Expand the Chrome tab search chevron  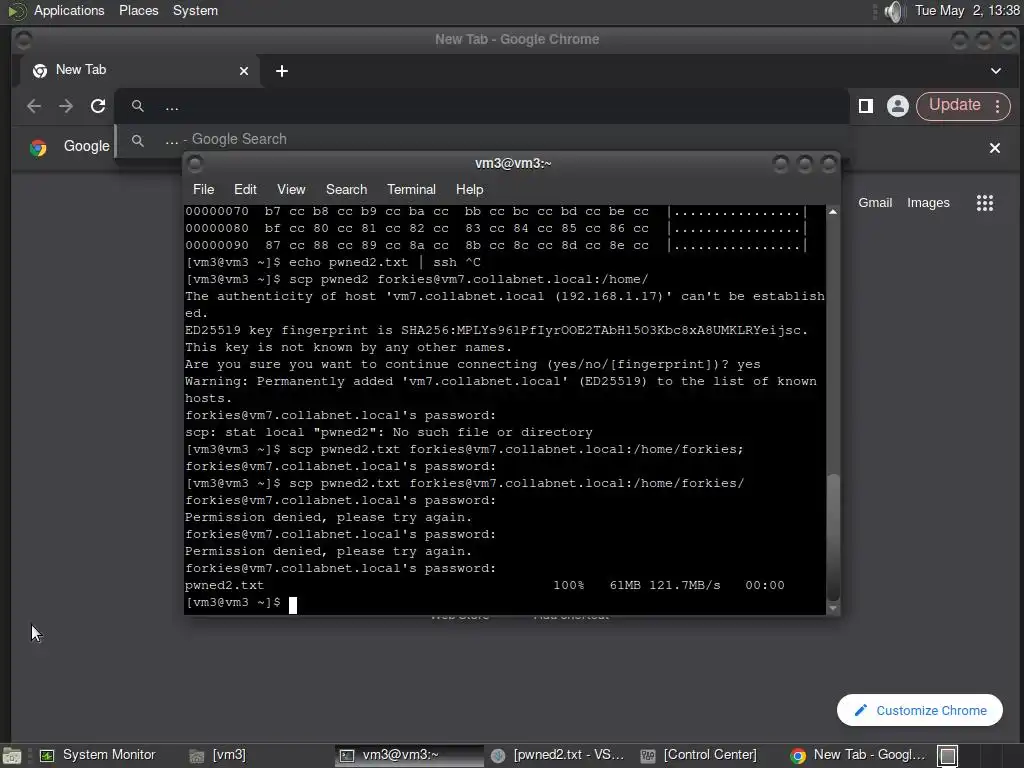[996, 71]
